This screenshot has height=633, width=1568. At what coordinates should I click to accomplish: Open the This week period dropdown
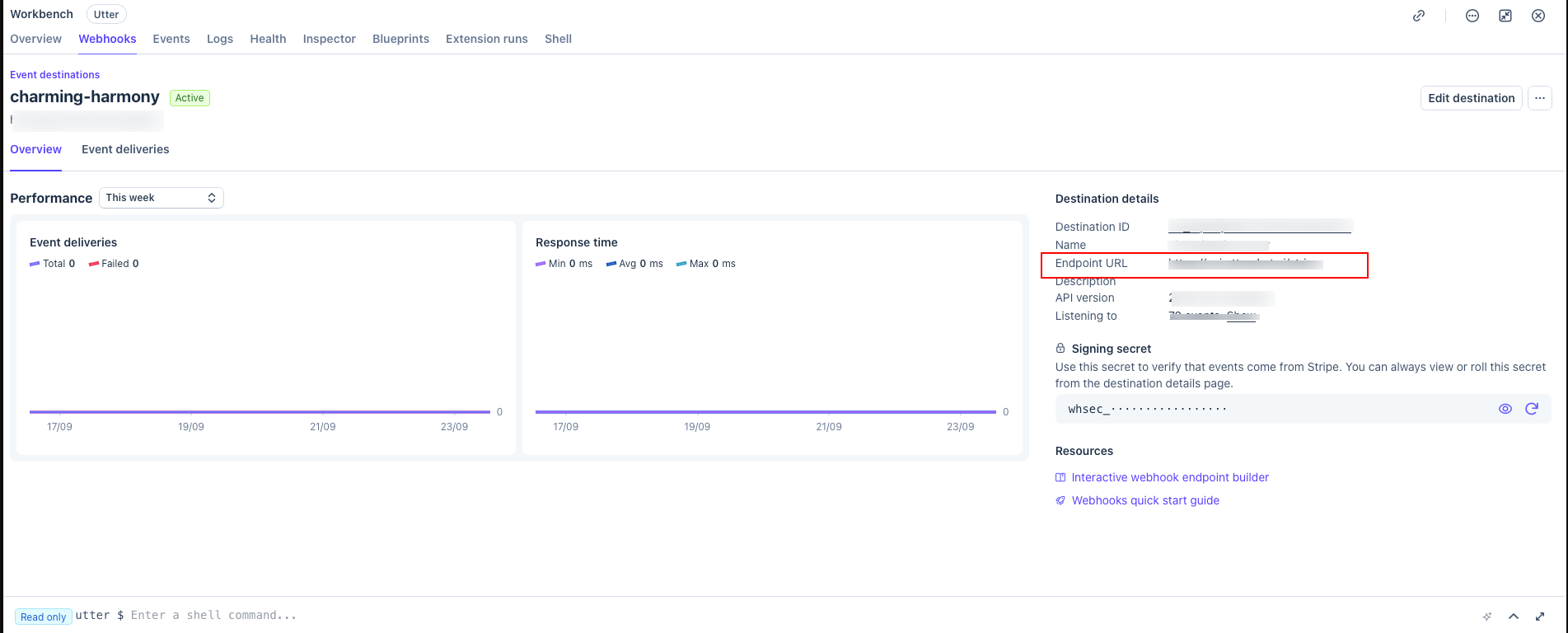point(161,198)
